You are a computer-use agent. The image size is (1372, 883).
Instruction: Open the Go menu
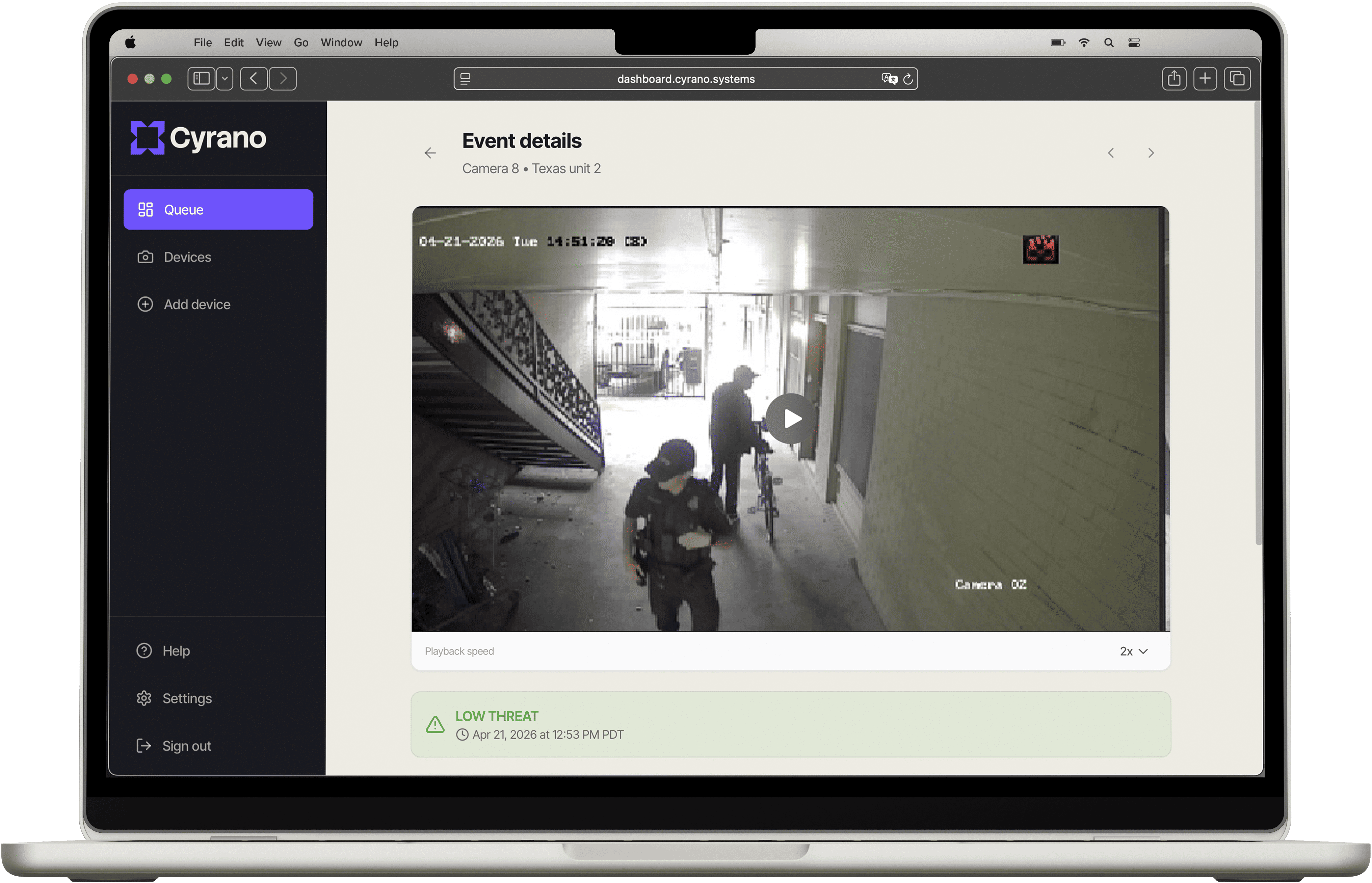point(301,43)
